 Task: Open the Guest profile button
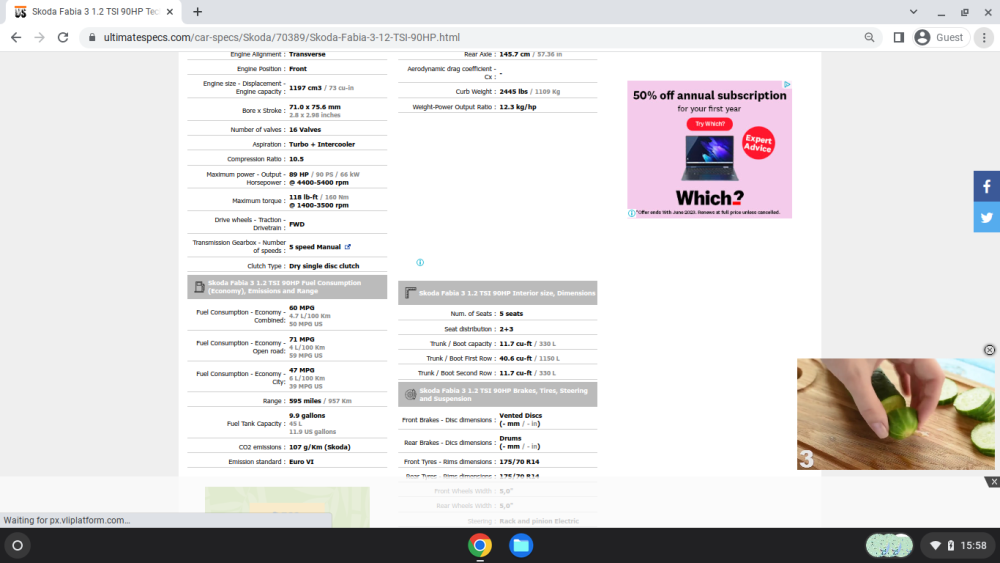(939, 38)
